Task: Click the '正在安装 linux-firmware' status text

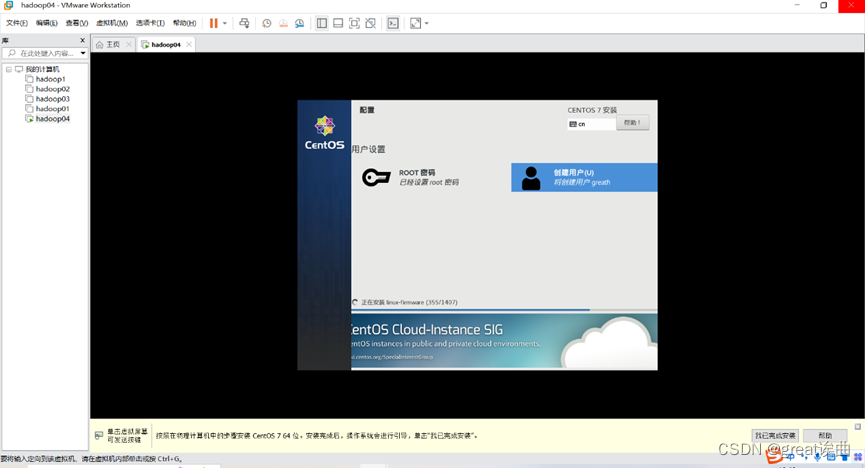Action: pos(409,302)
